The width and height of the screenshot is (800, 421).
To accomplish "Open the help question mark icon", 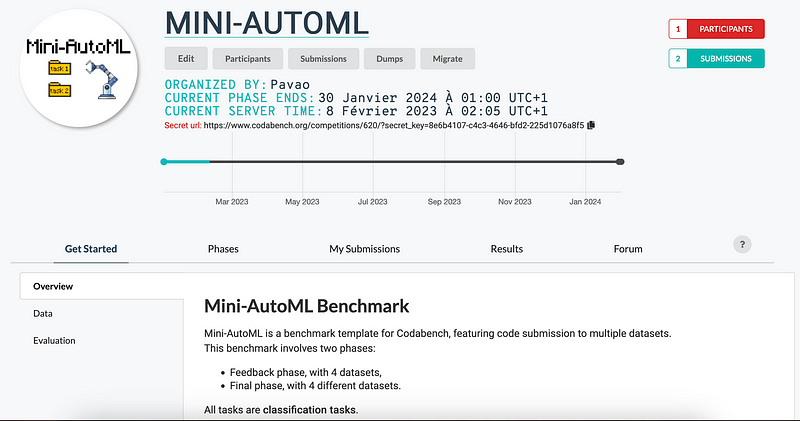I will pos(742,244).
